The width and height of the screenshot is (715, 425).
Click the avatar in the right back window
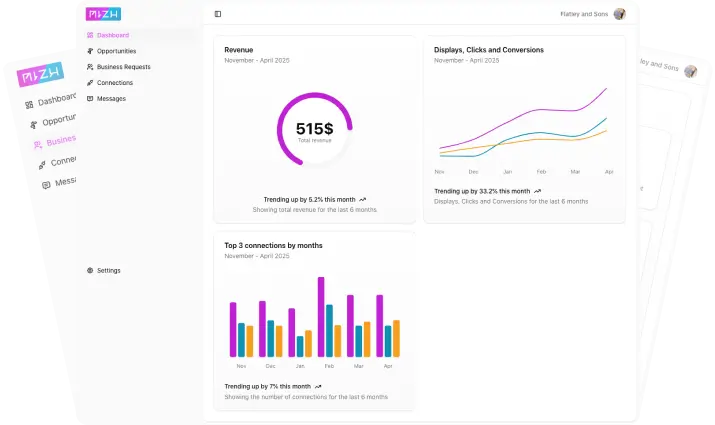(x=690, y=72)
